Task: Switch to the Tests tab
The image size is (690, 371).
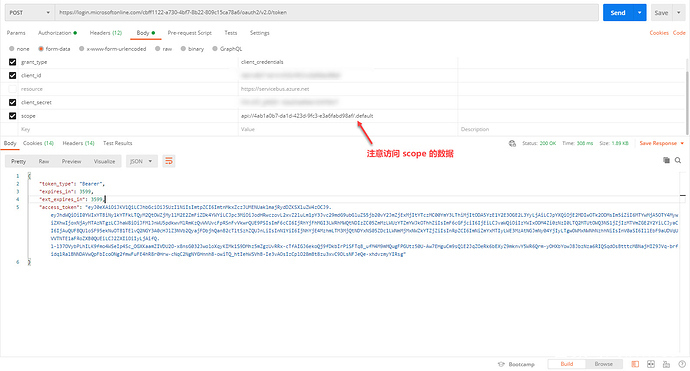Action: [x=231, y=33]
